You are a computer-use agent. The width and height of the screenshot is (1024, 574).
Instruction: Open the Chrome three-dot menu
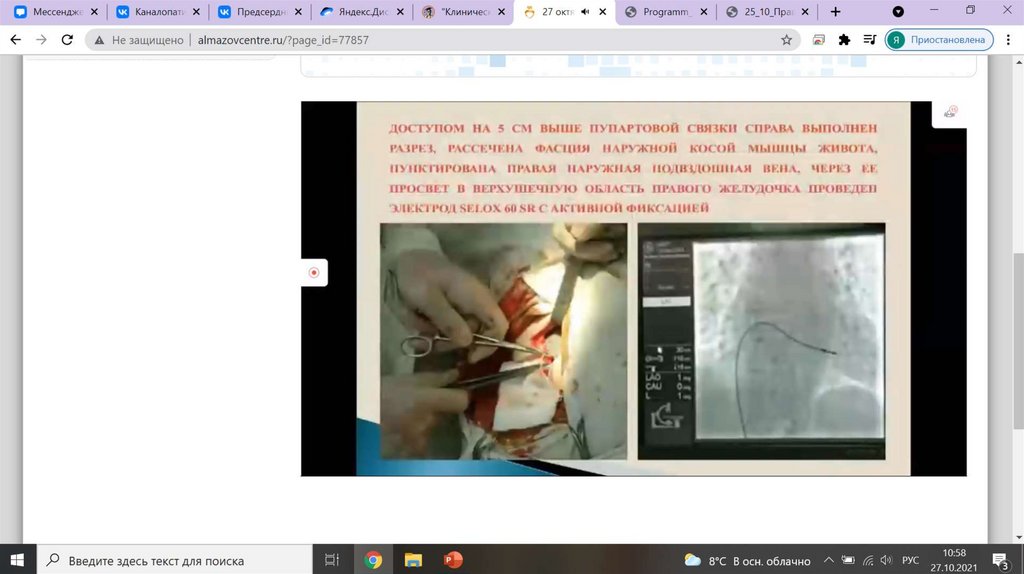[x=1008, y=40]
